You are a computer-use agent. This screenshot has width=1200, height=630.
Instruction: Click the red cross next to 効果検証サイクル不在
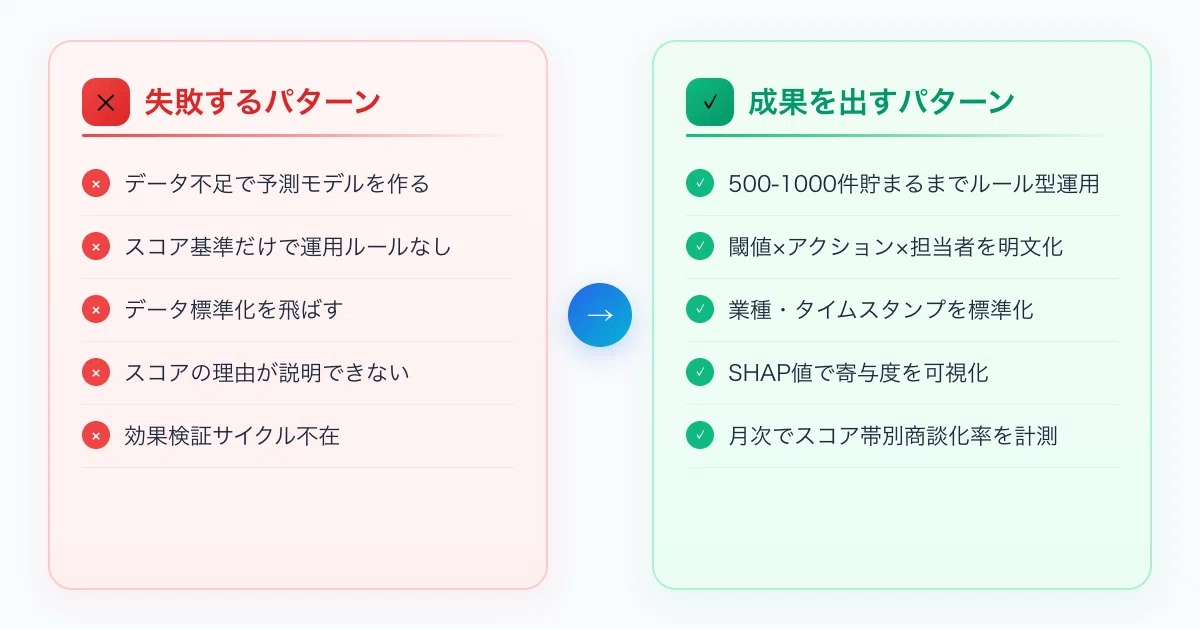point(96,436)
